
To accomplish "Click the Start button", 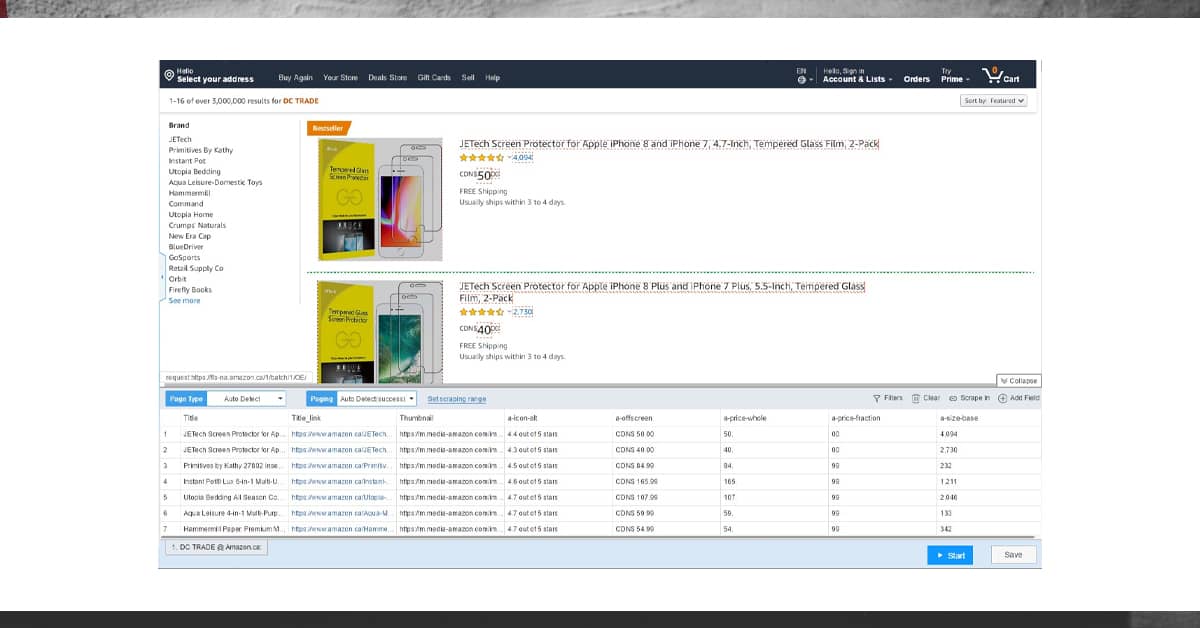I will pyautogui.click(x=949, y=555).
